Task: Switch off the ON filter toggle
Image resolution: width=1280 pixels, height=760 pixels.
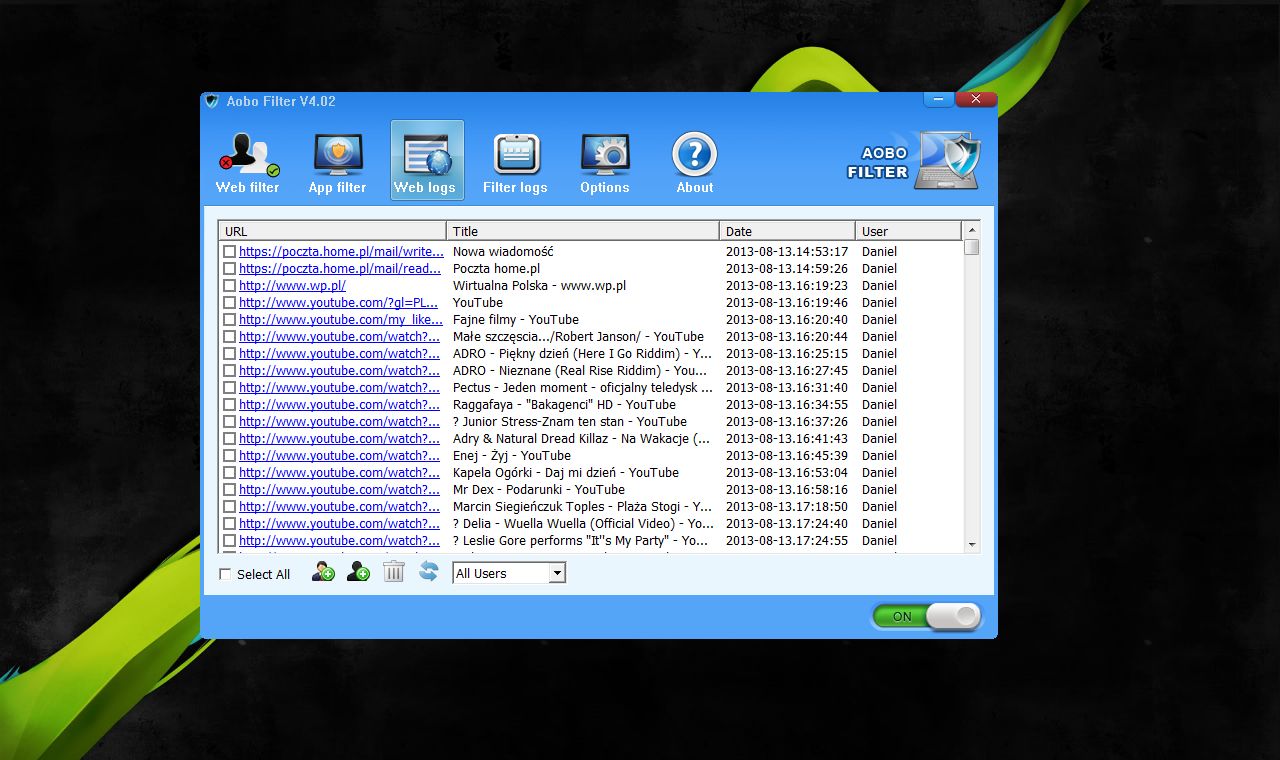Action: click(x=927, y=616)
